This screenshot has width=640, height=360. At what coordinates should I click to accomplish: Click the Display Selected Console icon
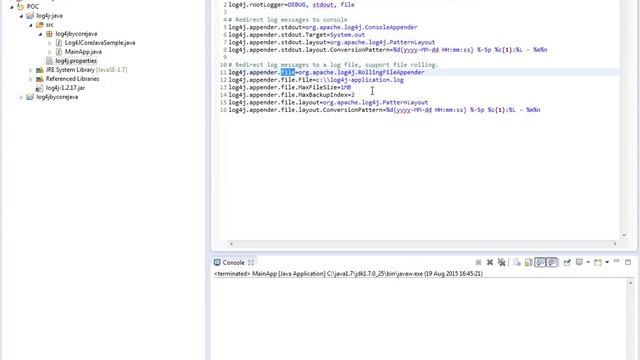pos(579,262)
